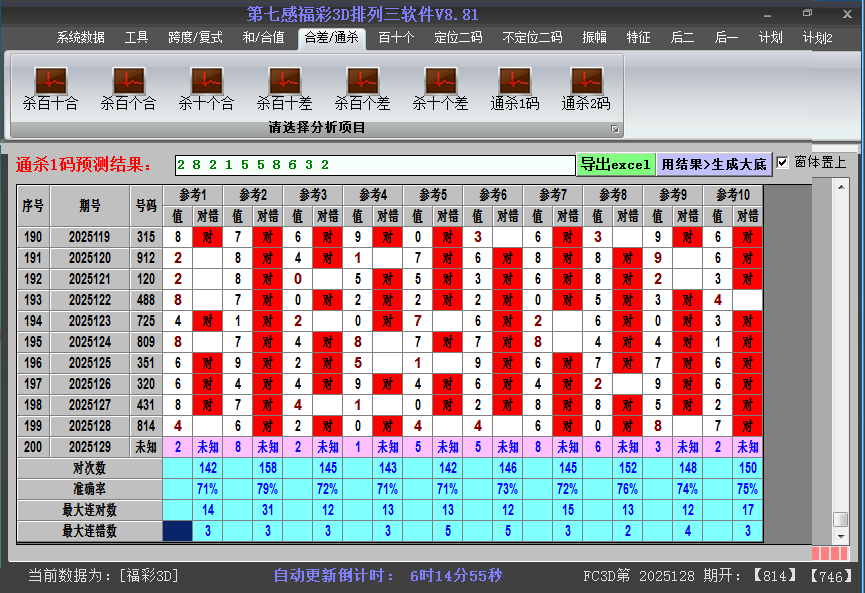The height and width of the screenshot is (593, 865).
Task: Switch to the 特征 tab
Action: coord(638,38)
